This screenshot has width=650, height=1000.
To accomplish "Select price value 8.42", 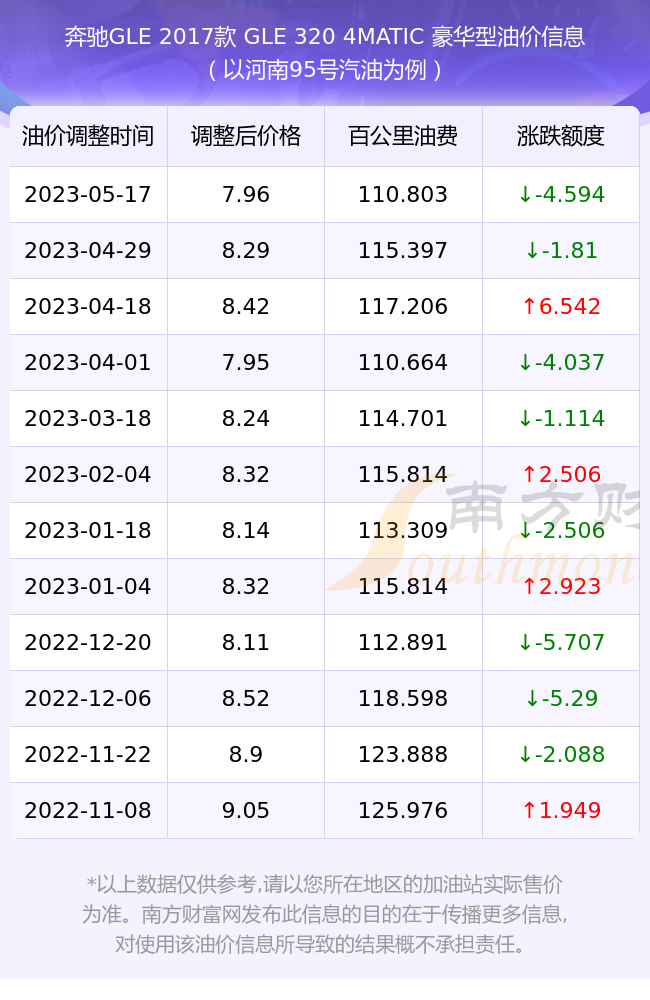I will (246, 307).
